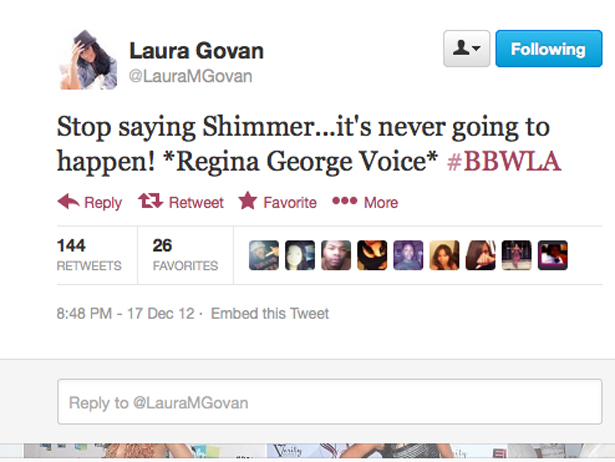Click the Favorite star icon
Screen dimensions: 615x462
point(247,200)
